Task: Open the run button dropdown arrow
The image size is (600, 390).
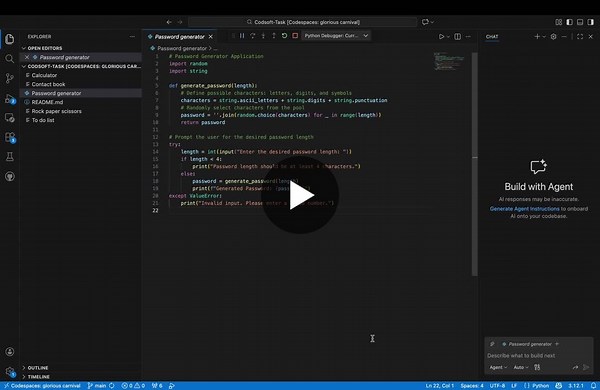Action: tap(448, 36)
